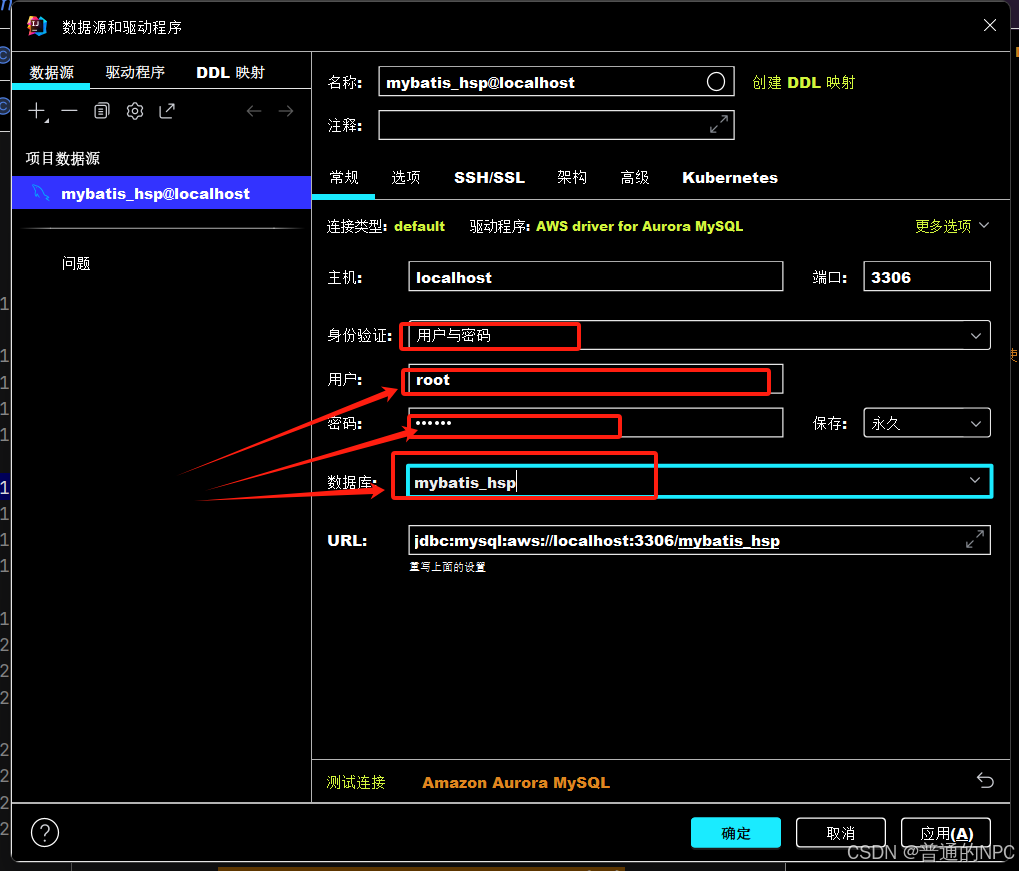Click the URL jdbc field
Viewport: 1019px width, 871px height.
coord(699,540)
